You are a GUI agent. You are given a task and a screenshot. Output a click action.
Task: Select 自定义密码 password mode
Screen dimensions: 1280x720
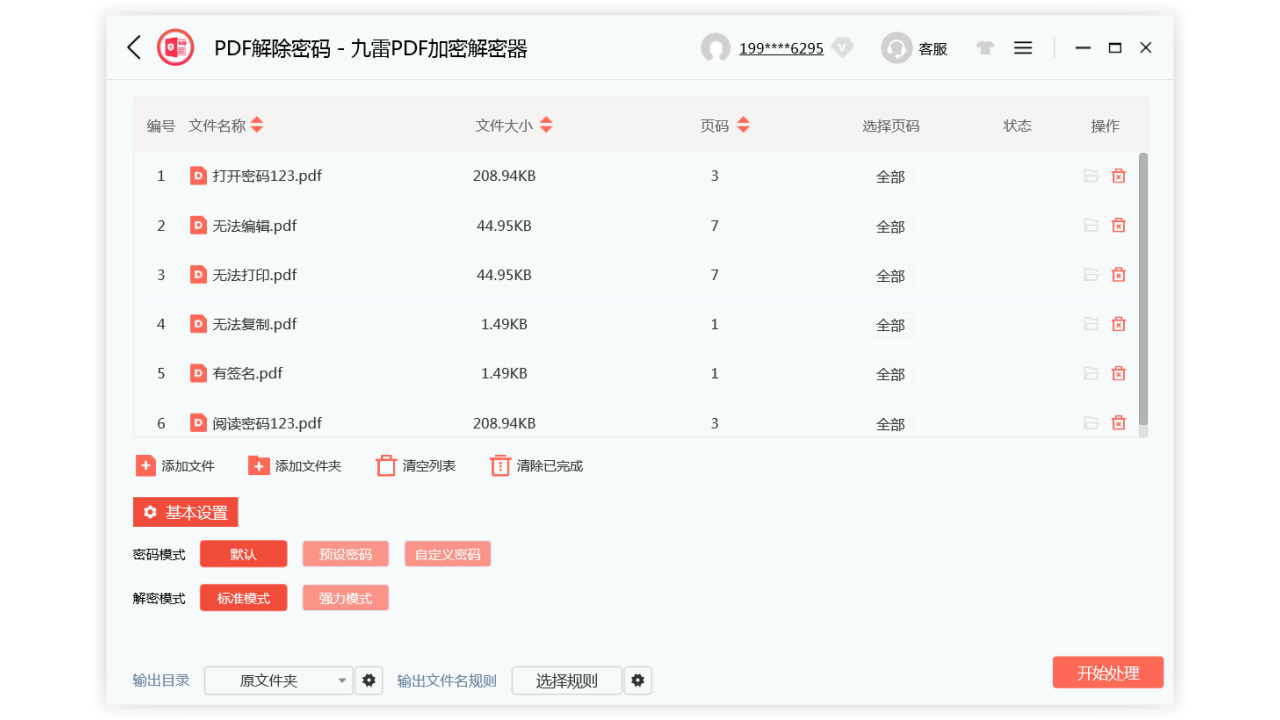tap(447, 553)
